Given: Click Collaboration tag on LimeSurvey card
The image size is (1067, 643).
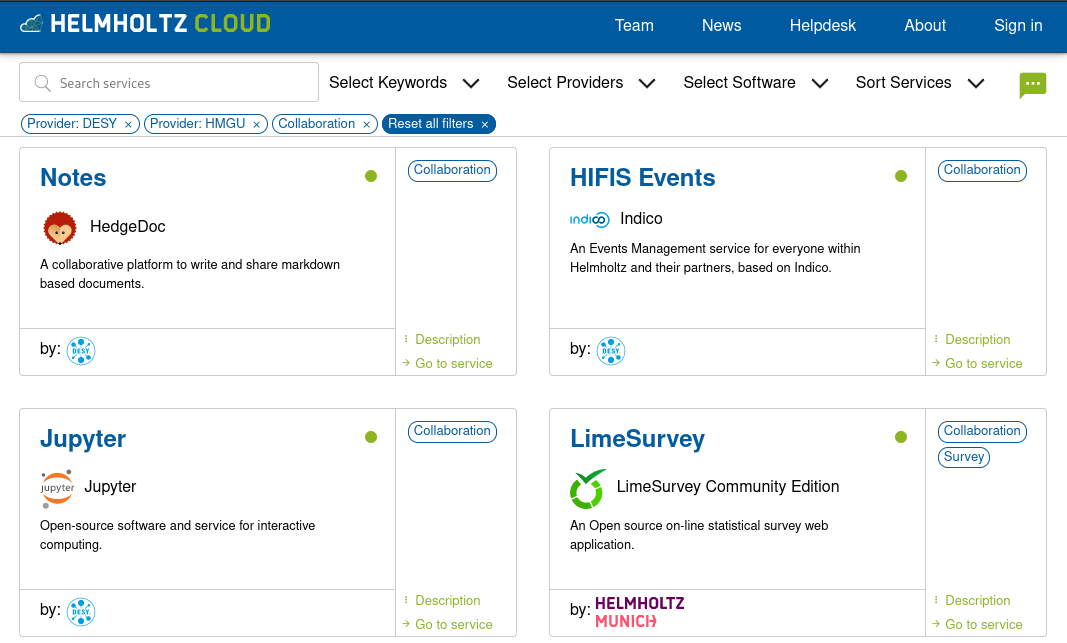Looking at the screenshot, I should 982,431.
